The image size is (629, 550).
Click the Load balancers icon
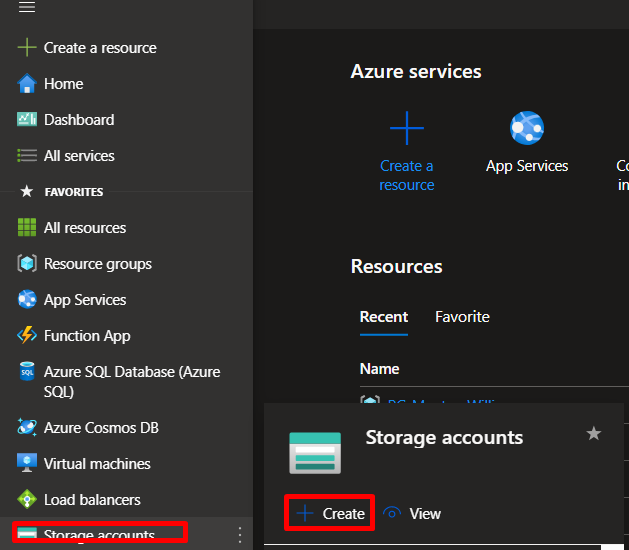[27, 500]
